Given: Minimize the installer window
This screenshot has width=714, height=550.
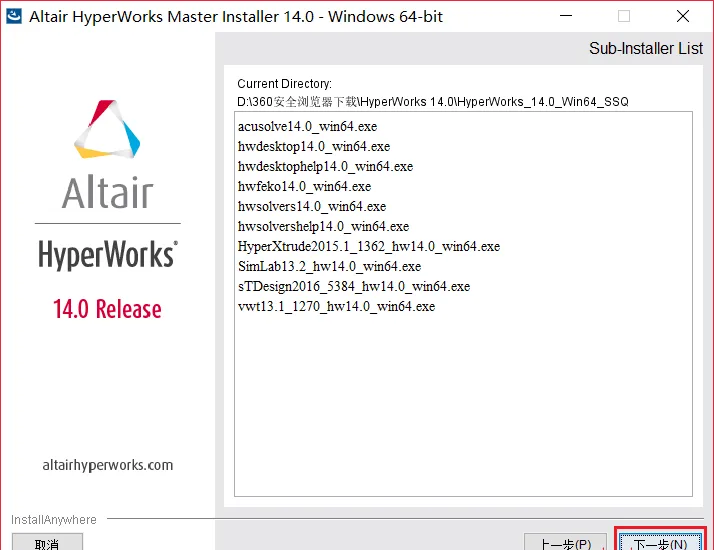Looking at the screenshot, I should 566,16.
